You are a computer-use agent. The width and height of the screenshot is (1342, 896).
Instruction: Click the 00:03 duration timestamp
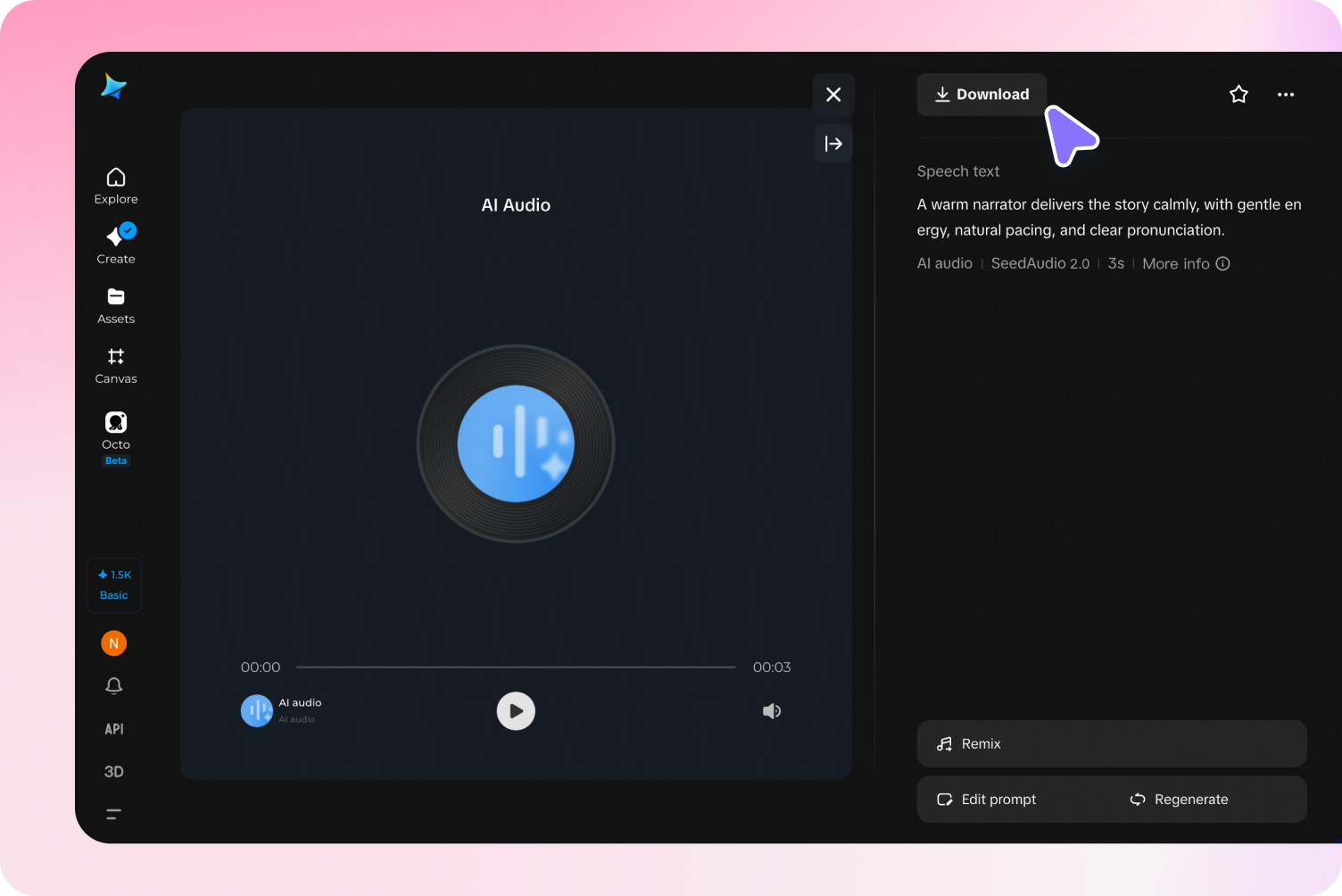tap(772, 668)
